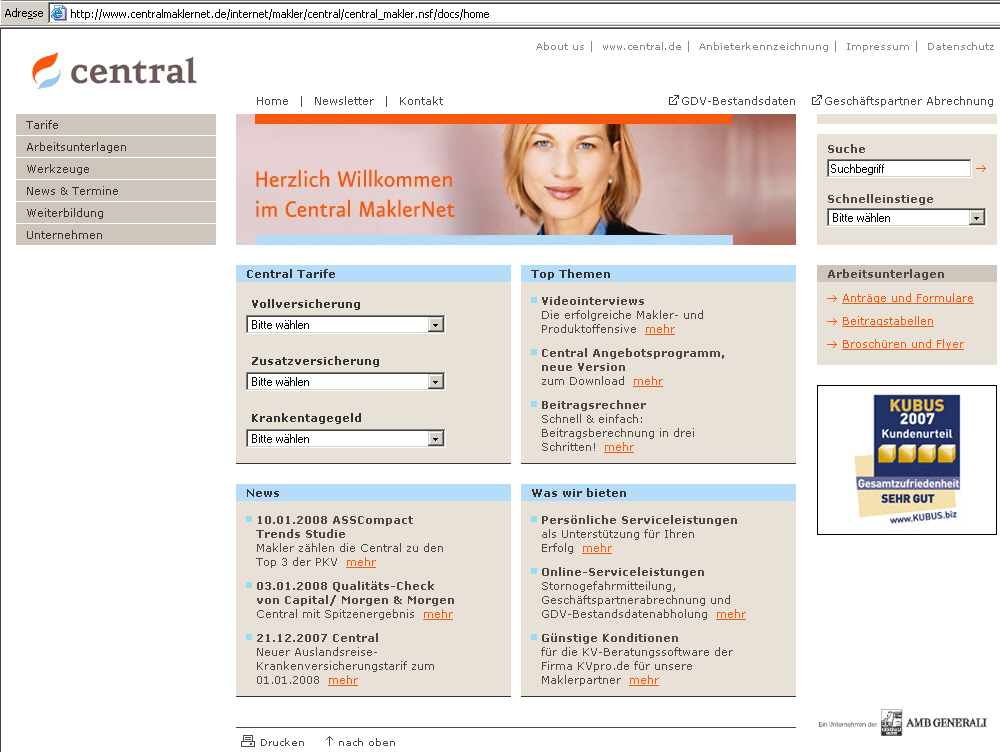Open Tarife in the left menu
Viewport: 1000px width, 752px height.
coord(116,125)
